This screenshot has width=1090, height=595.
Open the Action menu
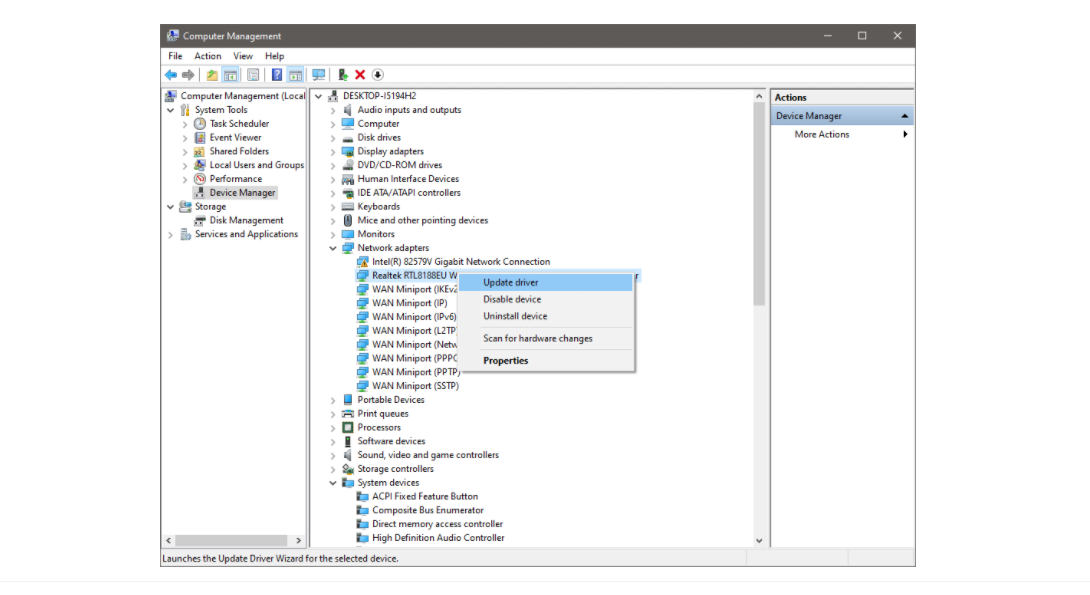[x=207, y=55]
